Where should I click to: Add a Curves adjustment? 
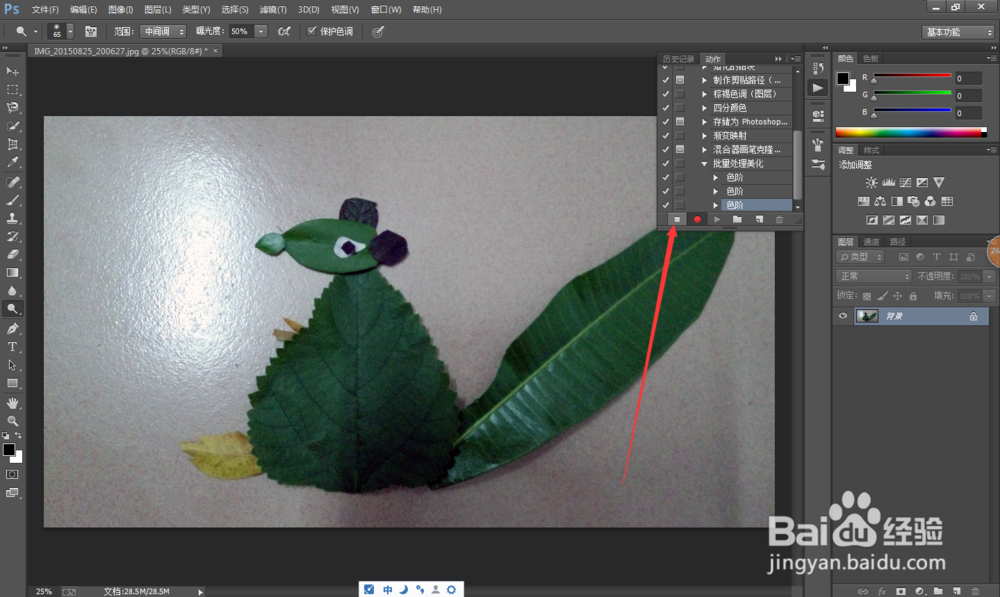click(905, 182)
